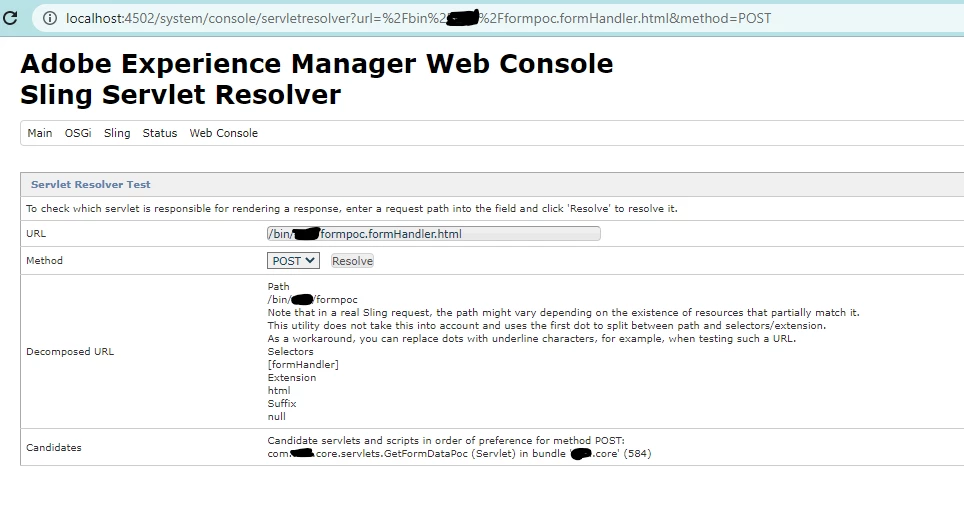
Task: Select the 'null' suffix value
Action: coord(277,416)
